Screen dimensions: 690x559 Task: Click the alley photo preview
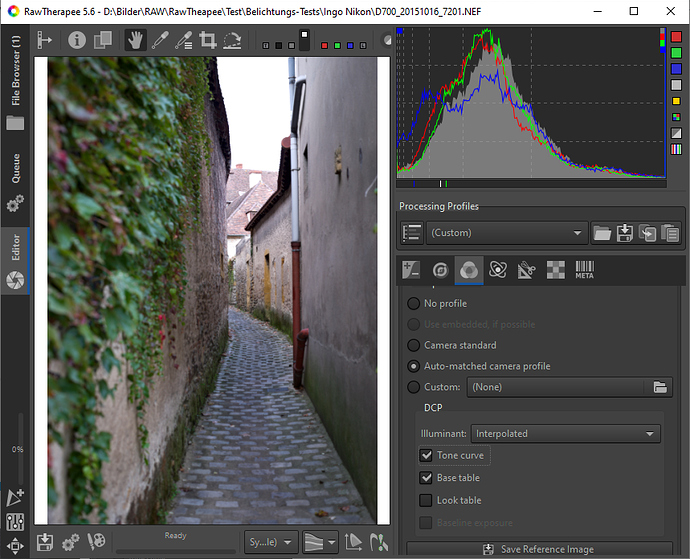(x=212, y=291)
